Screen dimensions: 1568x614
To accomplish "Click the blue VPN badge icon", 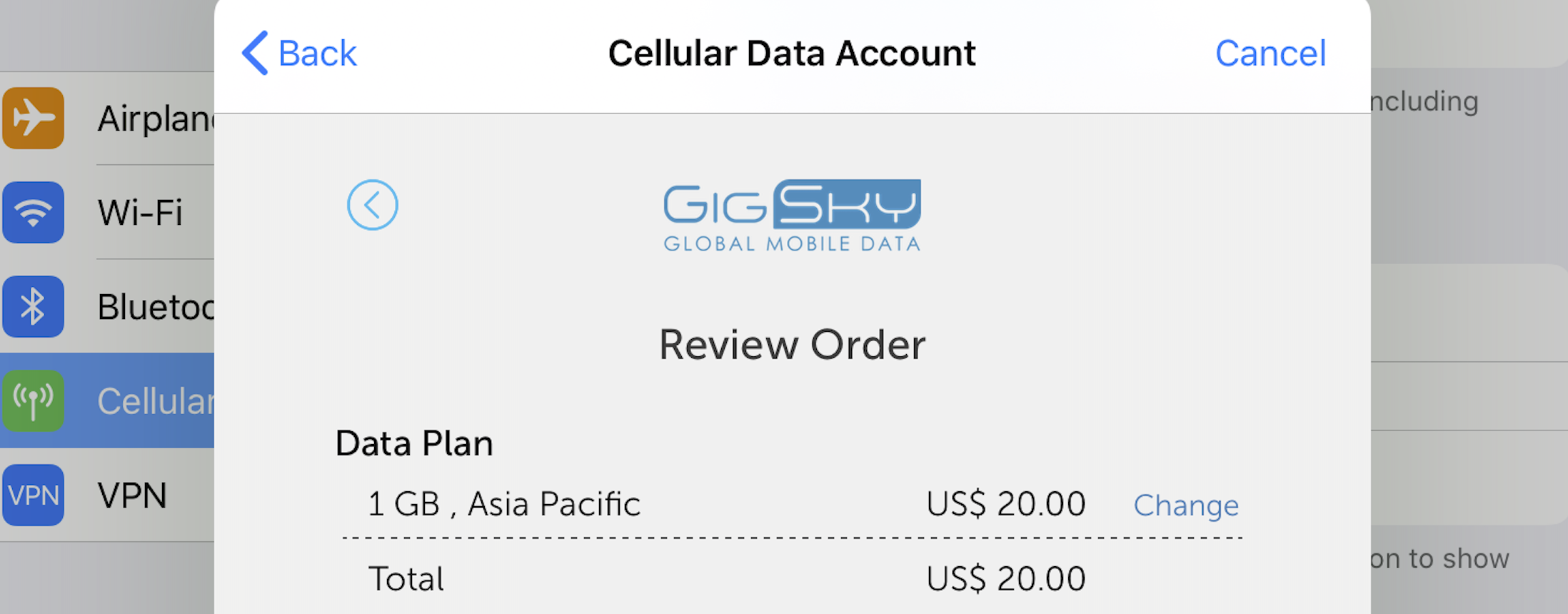I will coord(34,495).
